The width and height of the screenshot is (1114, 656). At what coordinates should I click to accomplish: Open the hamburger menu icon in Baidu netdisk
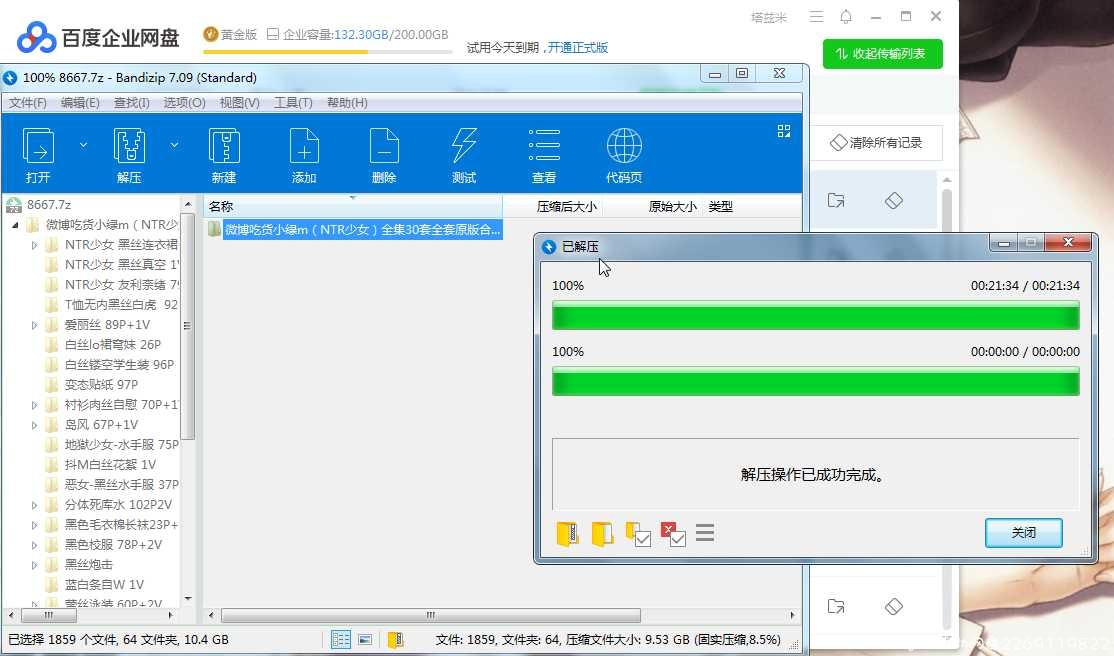(x=816, y=16)
